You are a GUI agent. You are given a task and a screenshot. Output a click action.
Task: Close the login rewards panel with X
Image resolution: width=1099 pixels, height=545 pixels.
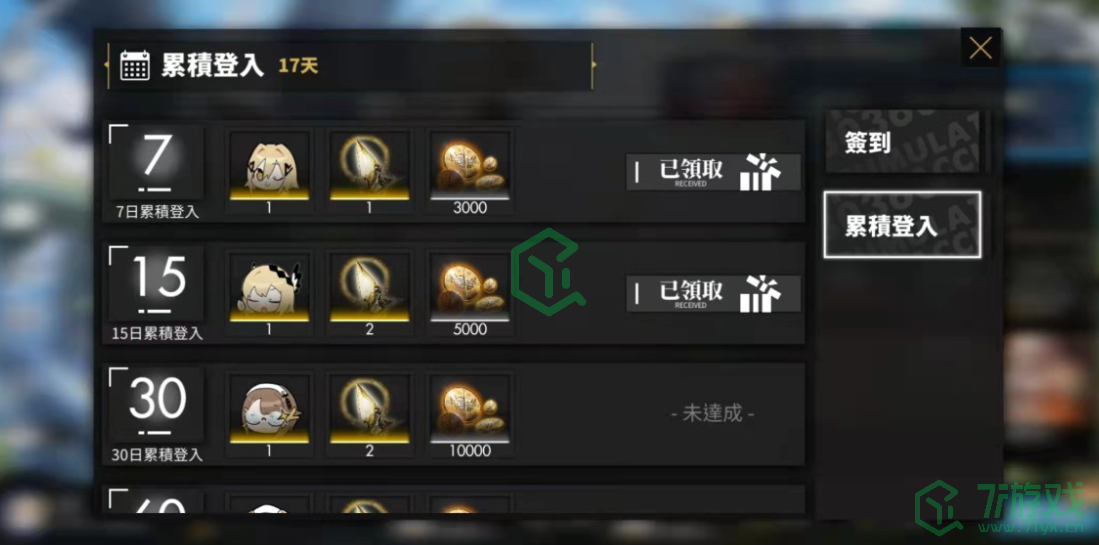[980, 48]
